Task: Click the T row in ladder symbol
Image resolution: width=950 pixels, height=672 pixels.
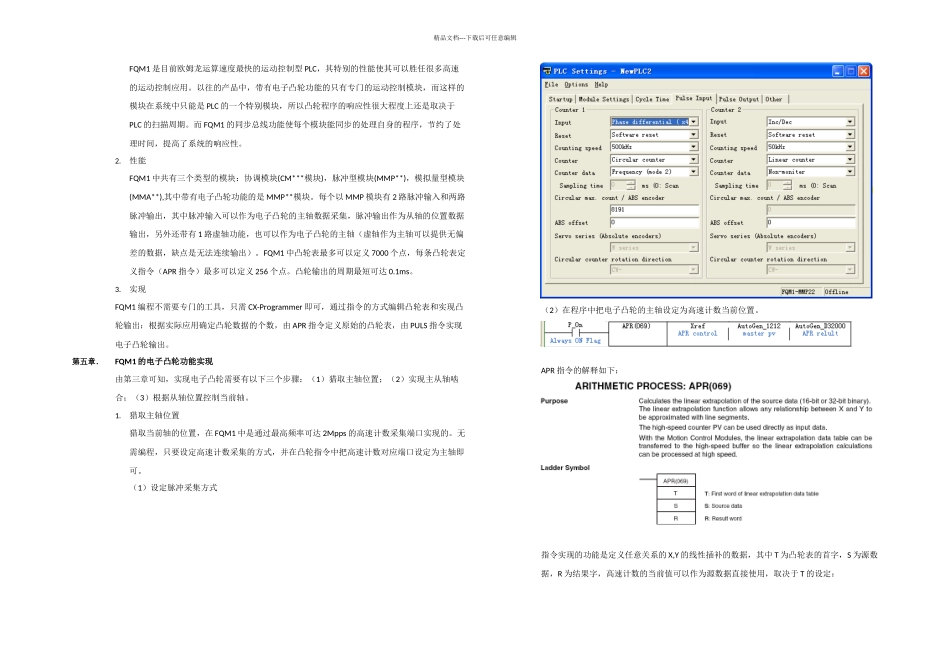Action: [x=676, y=494]
